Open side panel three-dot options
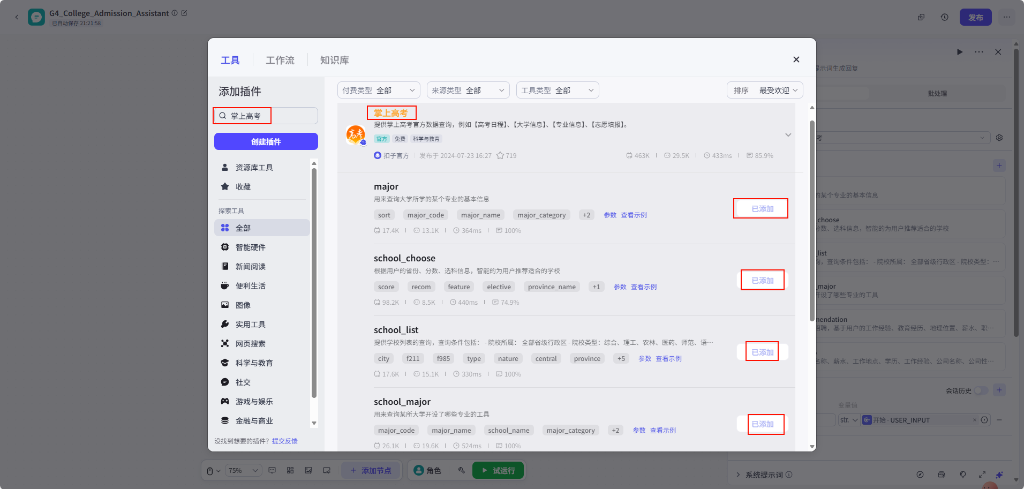The image size is (1024, 489). [x=979, y=52]
